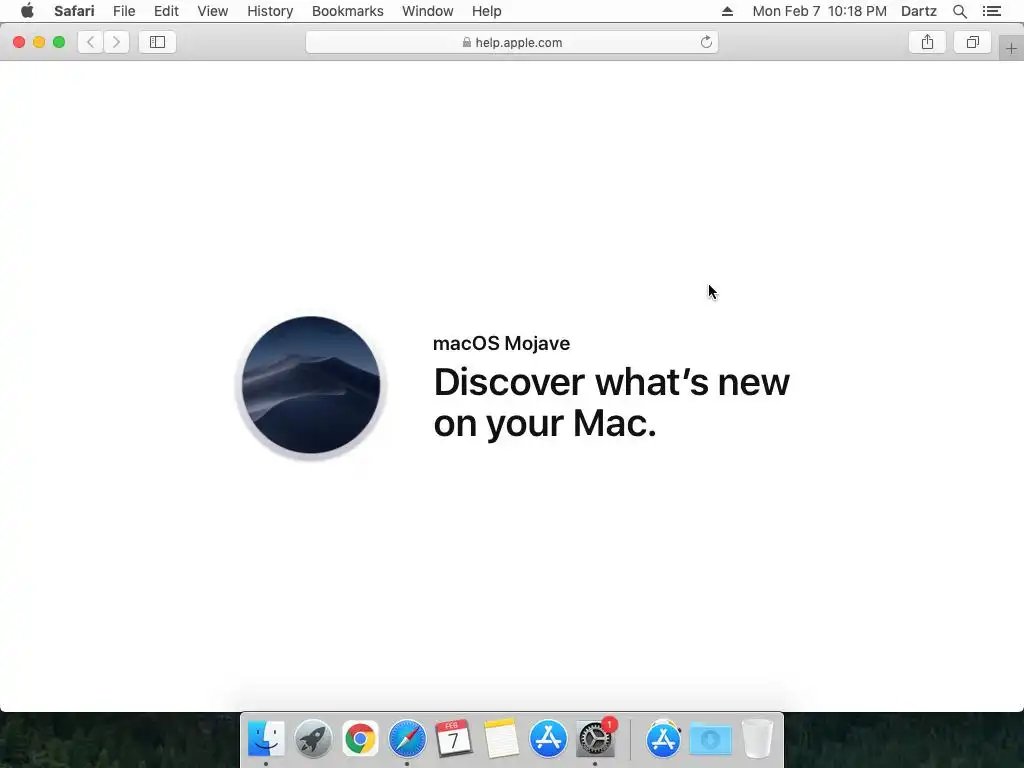
Task: Open the Edit menu
Action: (x=166, y=11)
